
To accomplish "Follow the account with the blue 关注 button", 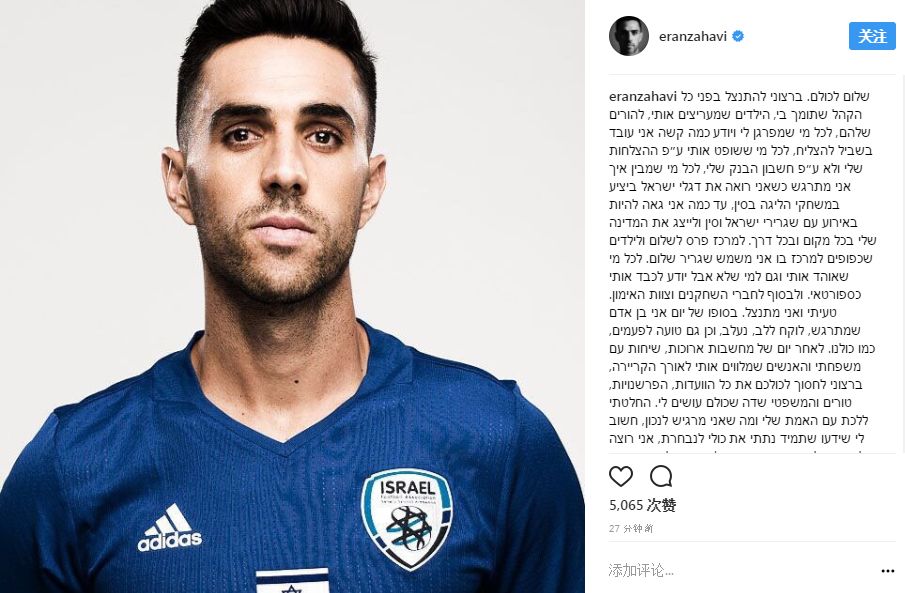I will coord(872,36).
